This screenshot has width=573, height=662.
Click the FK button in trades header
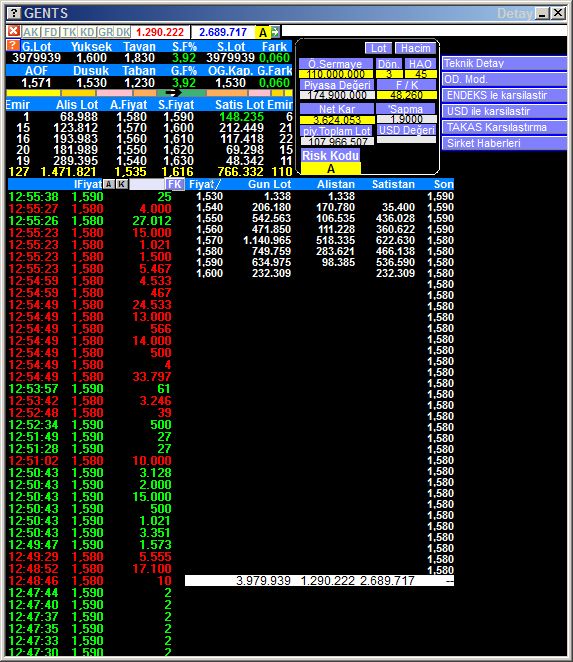tap(174, 184)
